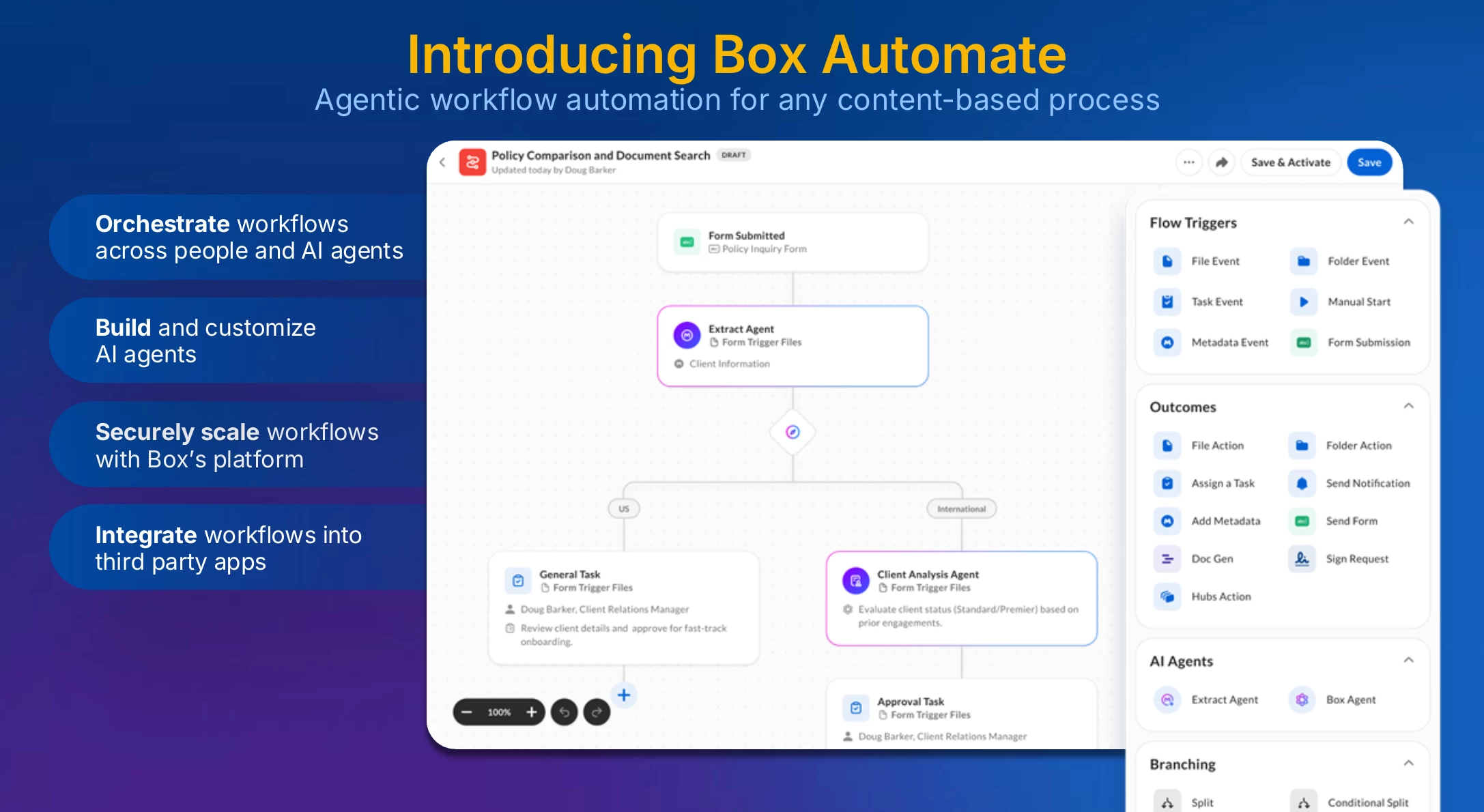Open the three-dot more options menu
Viewport: 1484px width, 812px height.
pyautogui.click(x=1189, y=162)
